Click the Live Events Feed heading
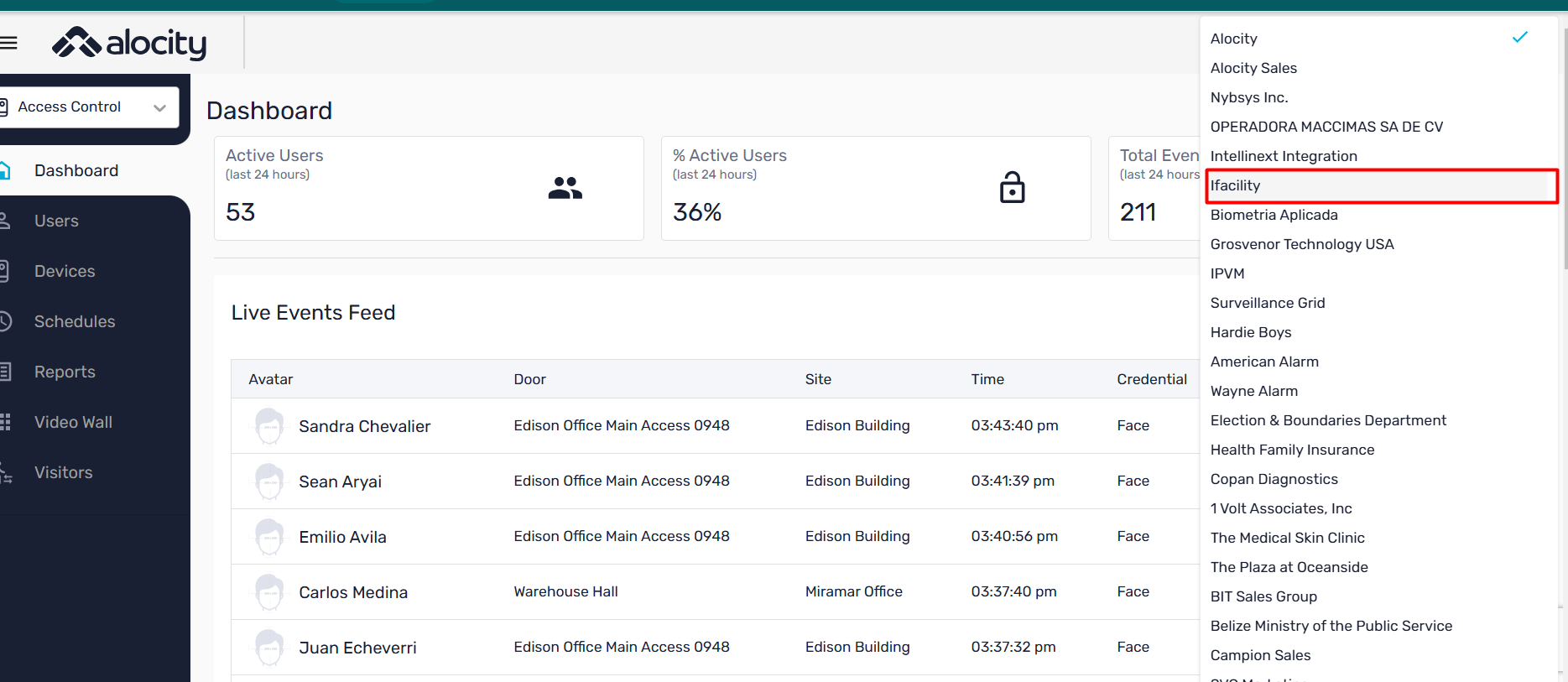Viewport: 1568px width, 682px height. (313, 313)
